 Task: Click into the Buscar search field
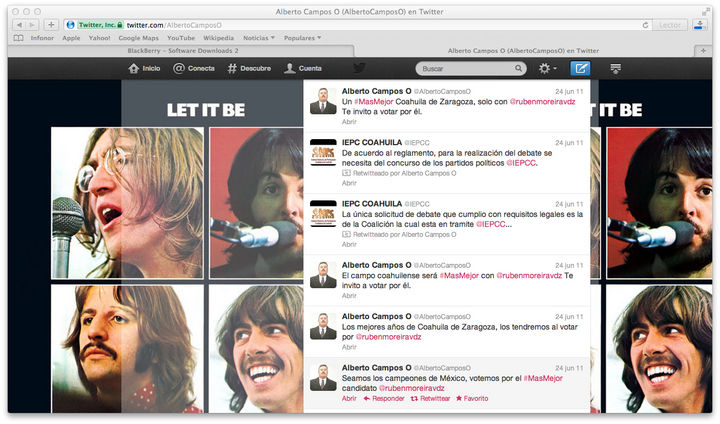point(465,69)
